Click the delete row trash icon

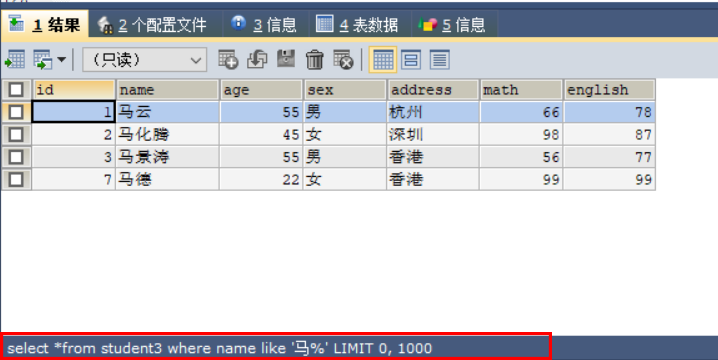click(315, 60)
